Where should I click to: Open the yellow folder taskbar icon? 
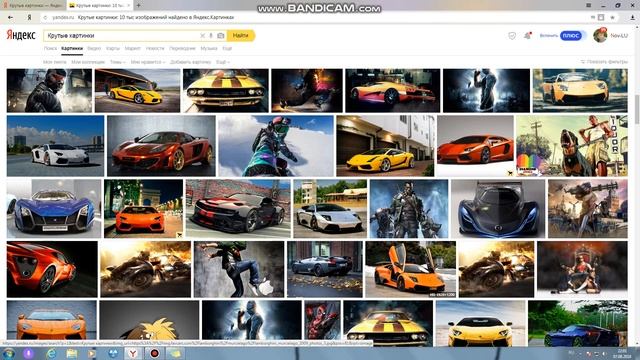(x=175, y=353)
